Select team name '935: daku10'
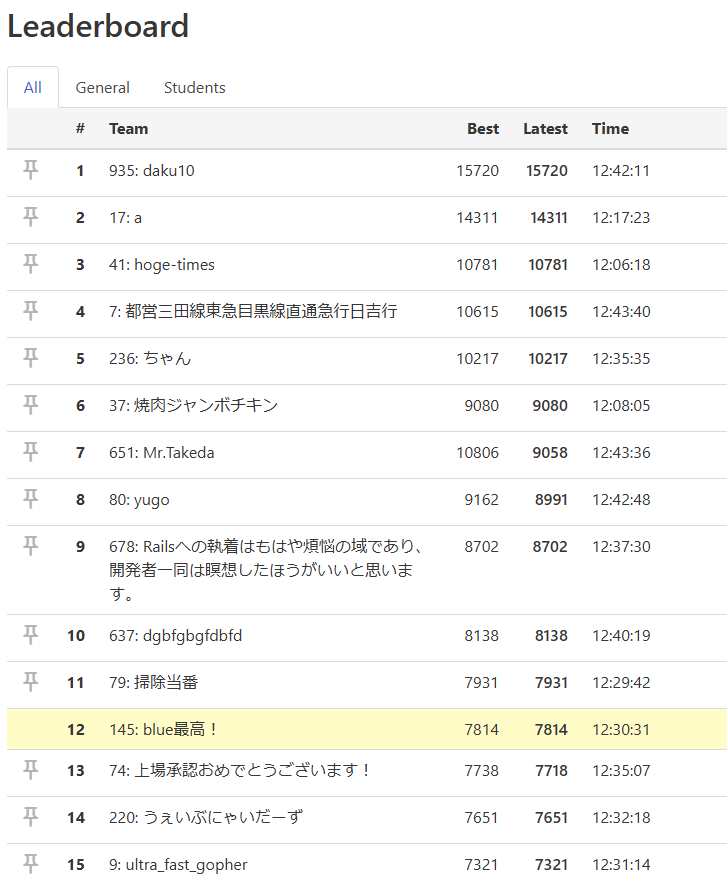Viewport: 727px width, 887px height. [x=152, y=171]
